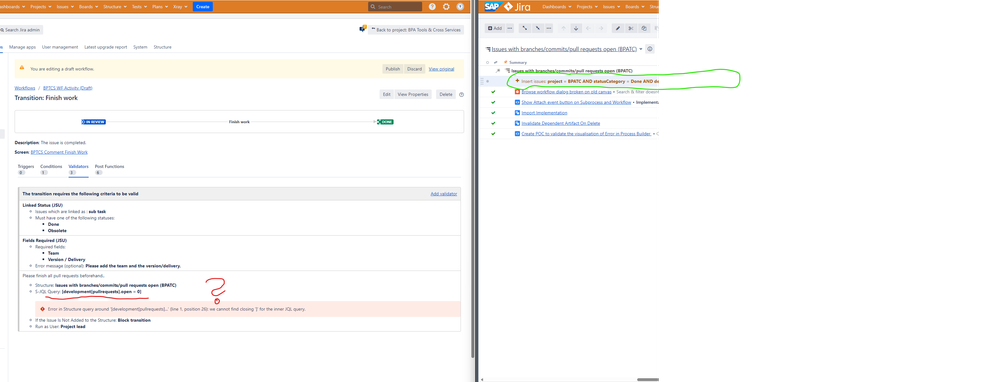Switch to User management admin tab

pyautogui.click(x=60, y=47)
